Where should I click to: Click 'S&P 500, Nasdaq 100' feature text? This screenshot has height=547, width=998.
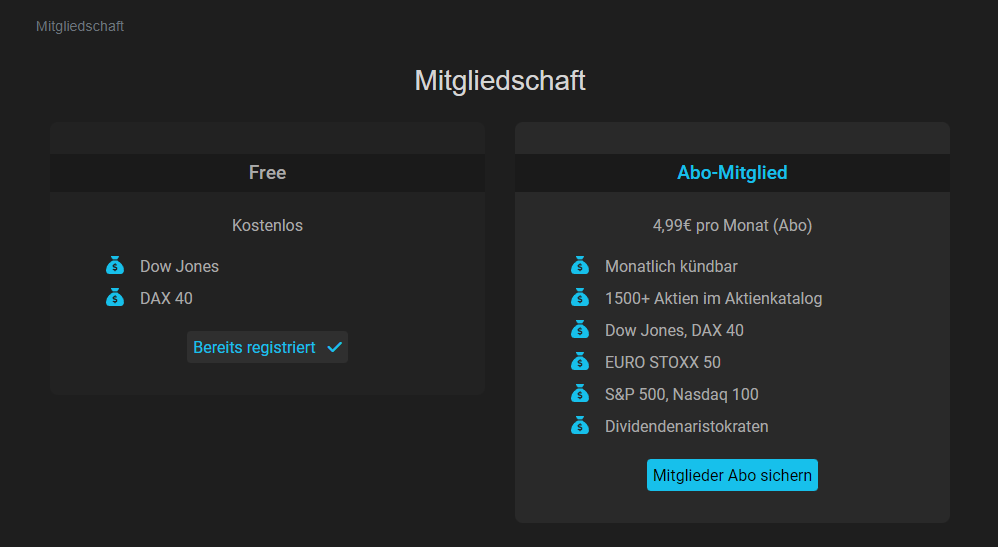(x=682, y=394)
